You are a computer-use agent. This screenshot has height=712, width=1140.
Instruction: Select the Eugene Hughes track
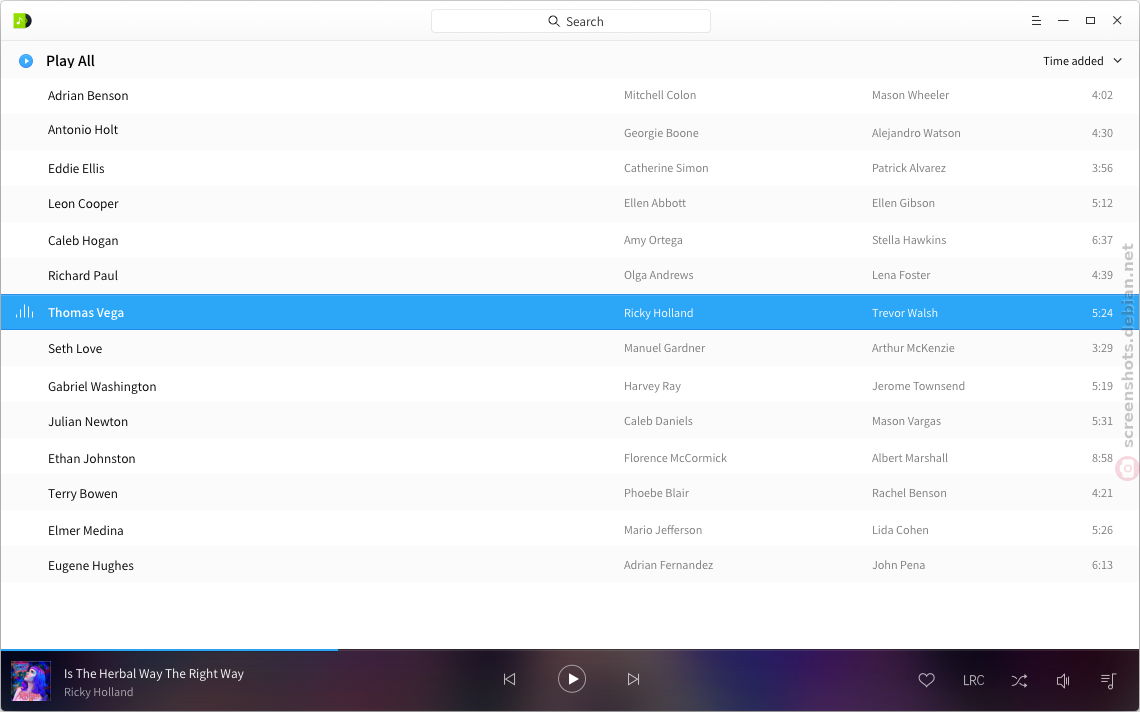570,565
